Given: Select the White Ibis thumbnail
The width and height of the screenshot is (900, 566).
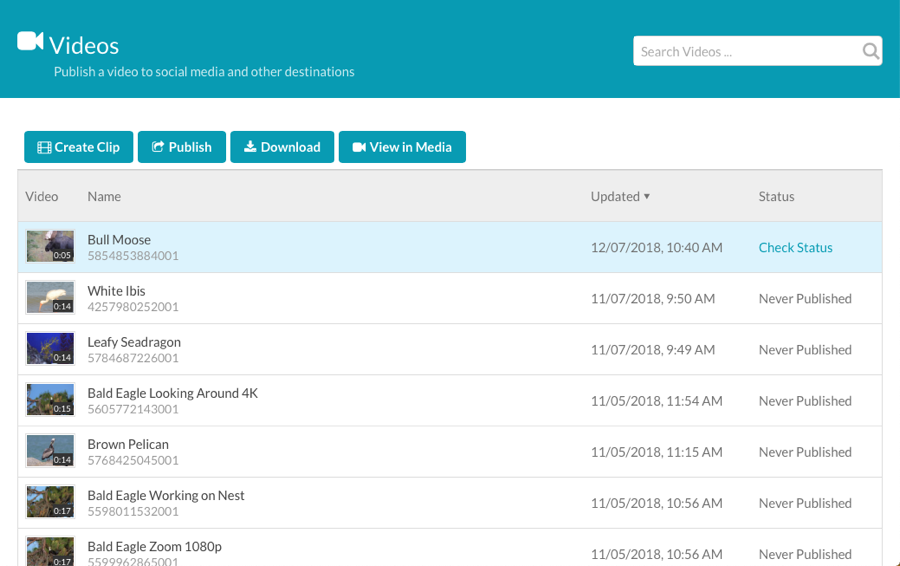Looking at the screenshot, I should click(50, 298).
